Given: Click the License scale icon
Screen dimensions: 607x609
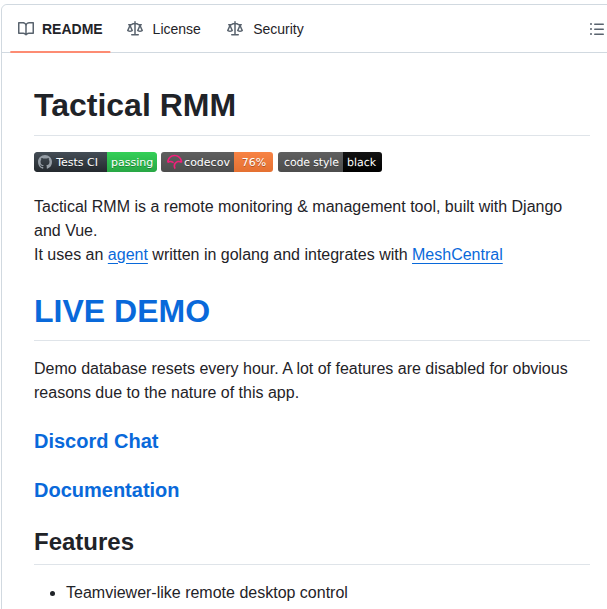Looking at the screenshot, I should [135, 29].
